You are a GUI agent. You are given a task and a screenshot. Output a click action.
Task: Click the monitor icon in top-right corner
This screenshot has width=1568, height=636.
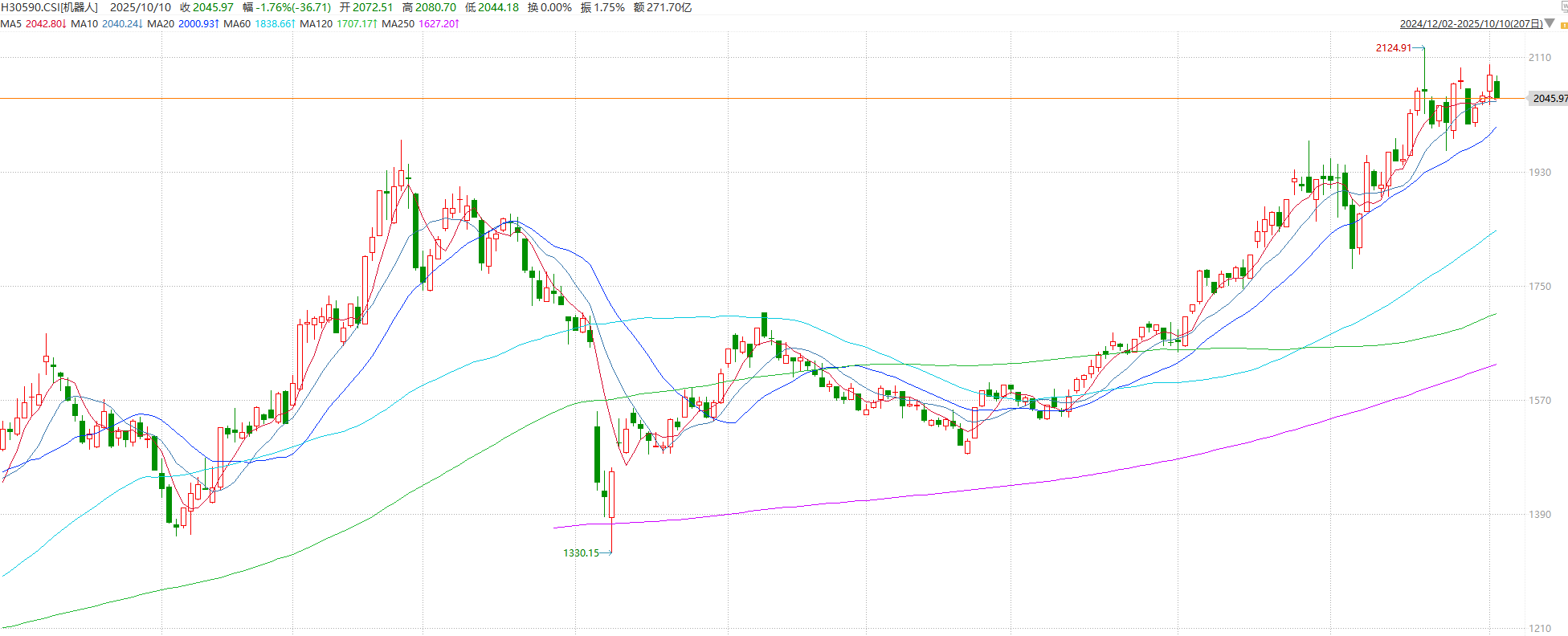pos(1563,6)
